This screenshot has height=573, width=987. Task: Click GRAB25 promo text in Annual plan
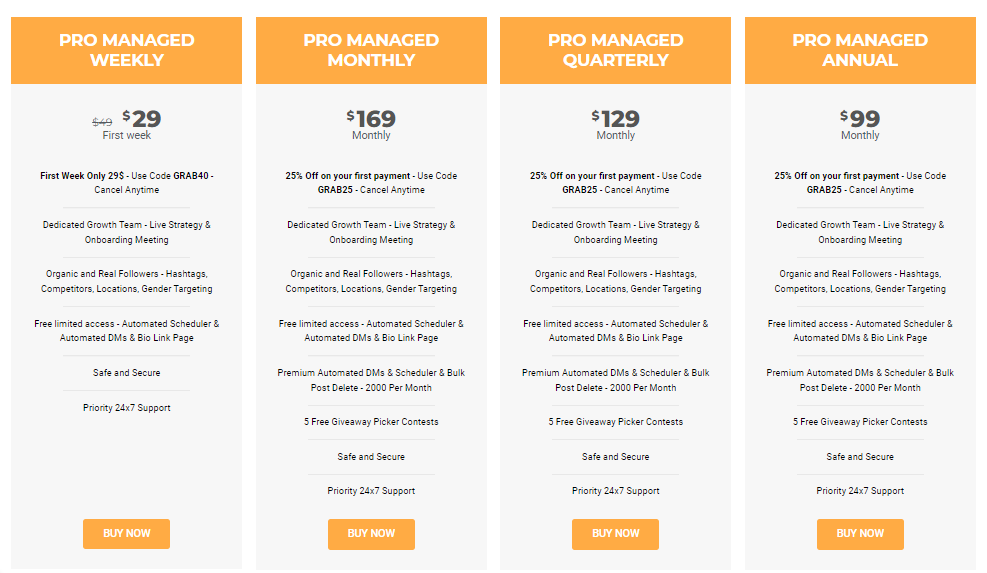point(824,190)
